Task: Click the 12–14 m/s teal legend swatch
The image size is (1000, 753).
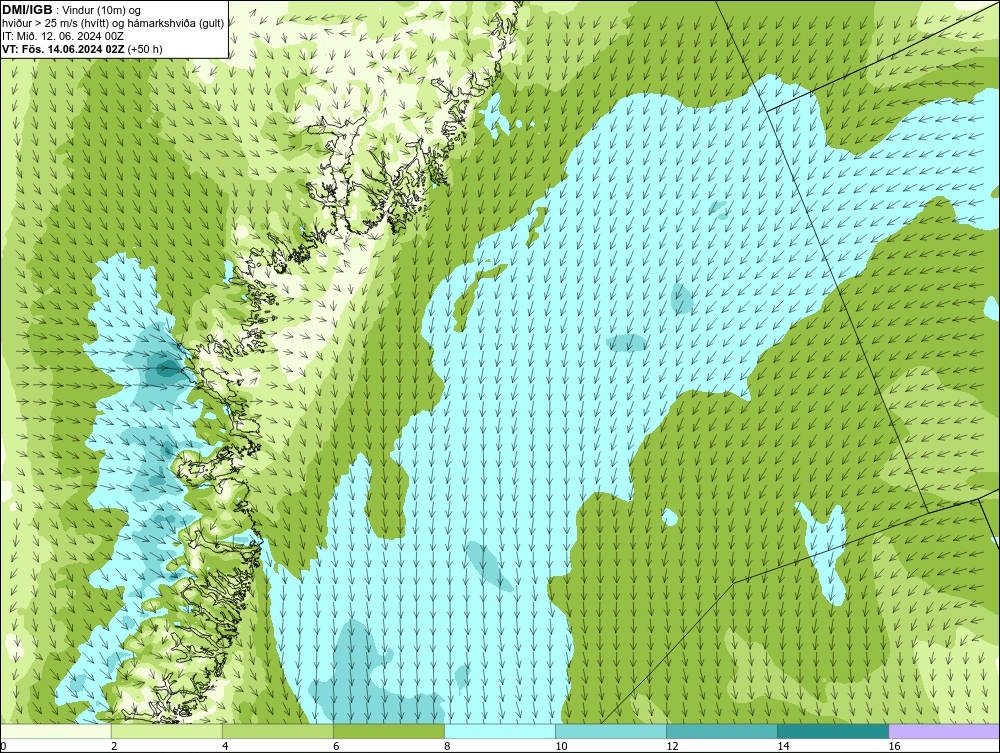Action: tap(722, 731)
